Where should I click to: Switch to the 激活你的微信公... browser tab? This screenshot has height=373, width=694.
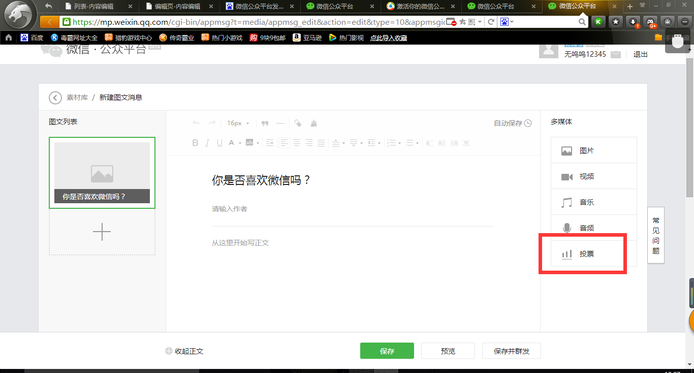pyautogui.click(x=420, y=6)
